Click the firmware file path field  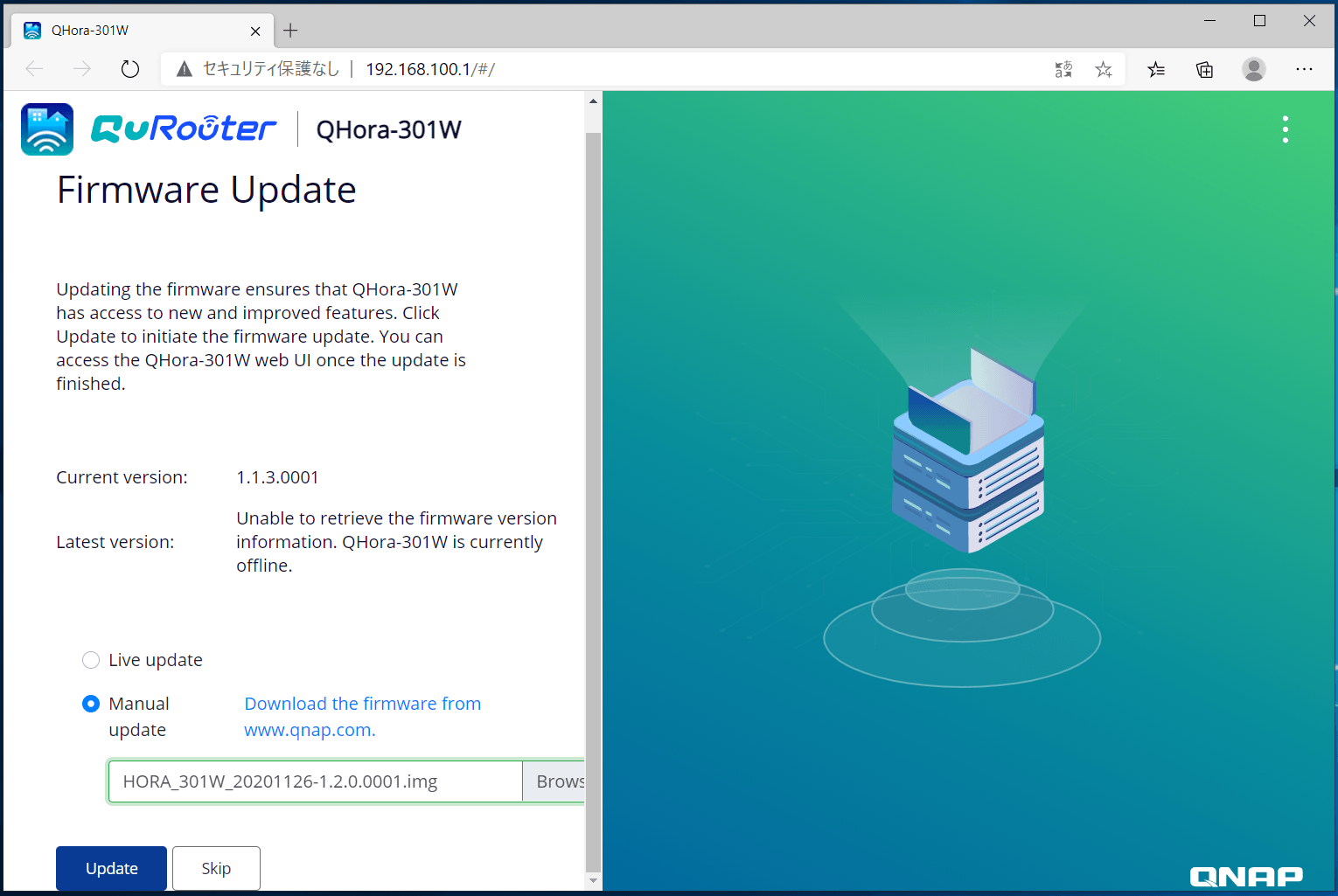click(x=315, y=781)
